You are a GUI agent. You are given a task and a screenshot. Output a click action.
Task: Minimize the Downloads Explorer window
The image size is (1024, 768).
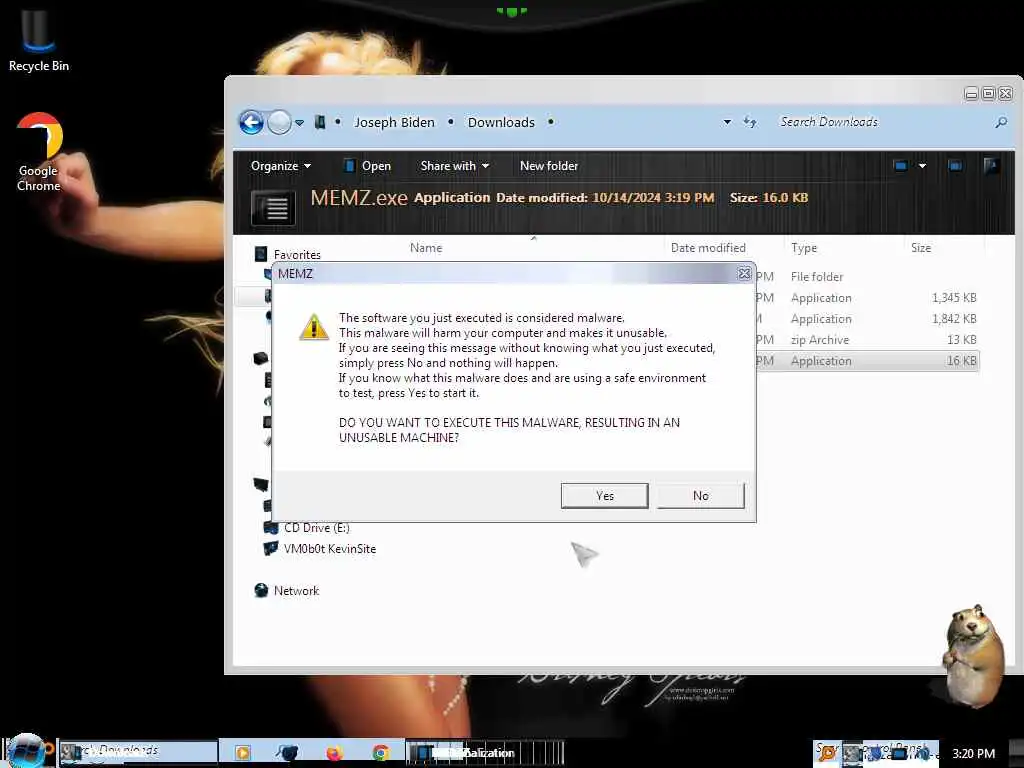coord(971,94)
